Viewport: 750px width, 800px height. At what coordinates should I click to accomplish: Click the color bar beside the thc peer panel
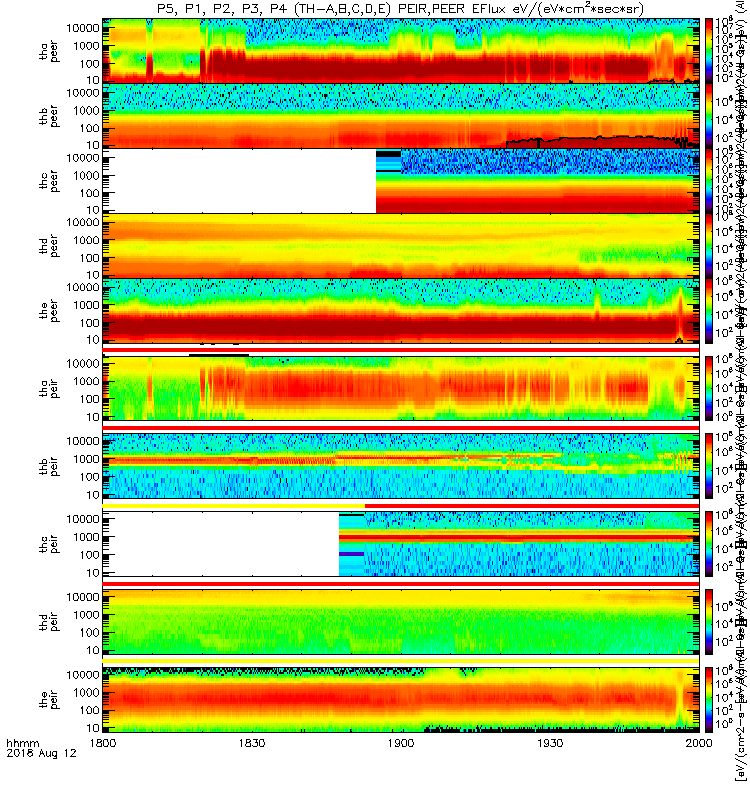click(709, 181)
